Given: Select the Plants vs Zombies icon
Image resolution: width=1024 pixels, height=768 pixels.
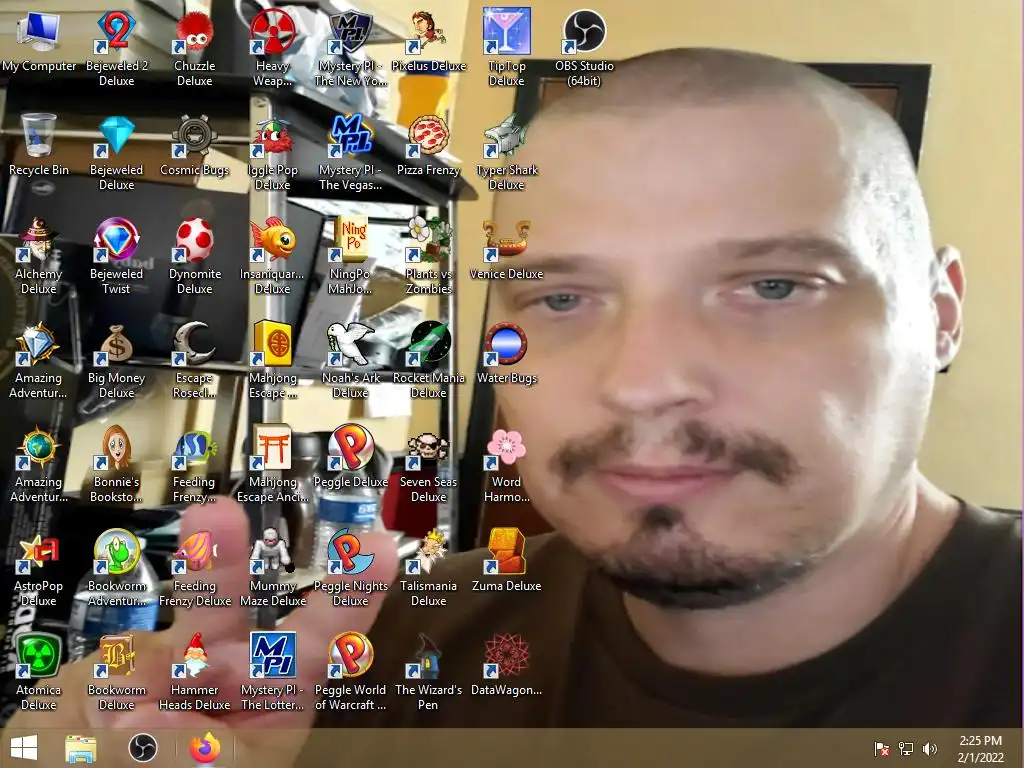Looking at the screenshot, I should pyautogui.click(x=428, y=257).
